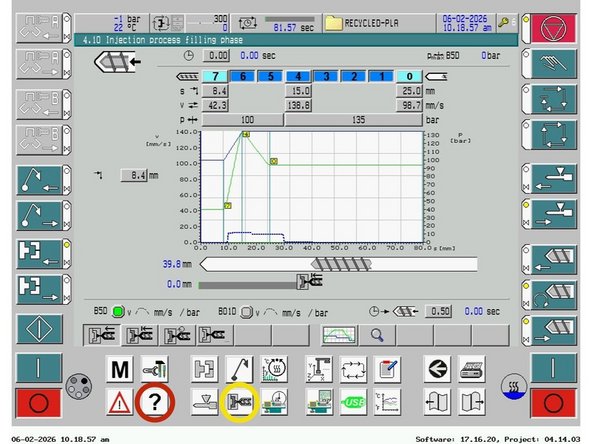Screen dimensions: 592x444
Task: Open the cycle sequence editor icon
Action: tap(353, 369)
